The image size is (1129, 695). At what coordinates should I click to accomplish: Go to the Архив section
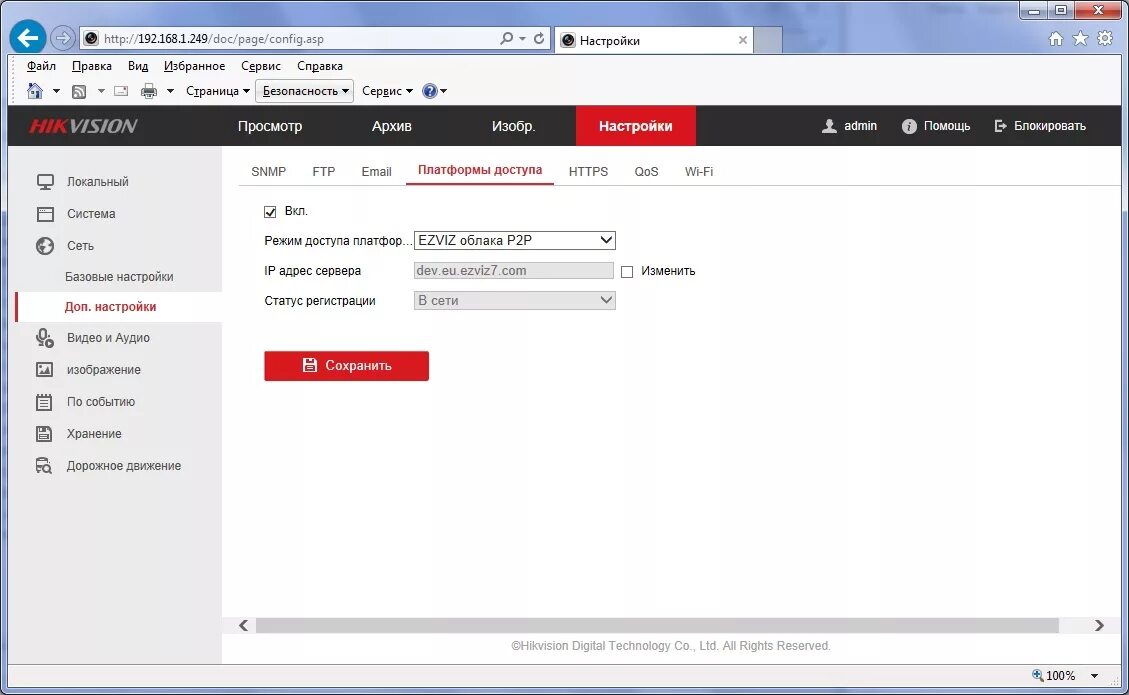tap(392, 126)
